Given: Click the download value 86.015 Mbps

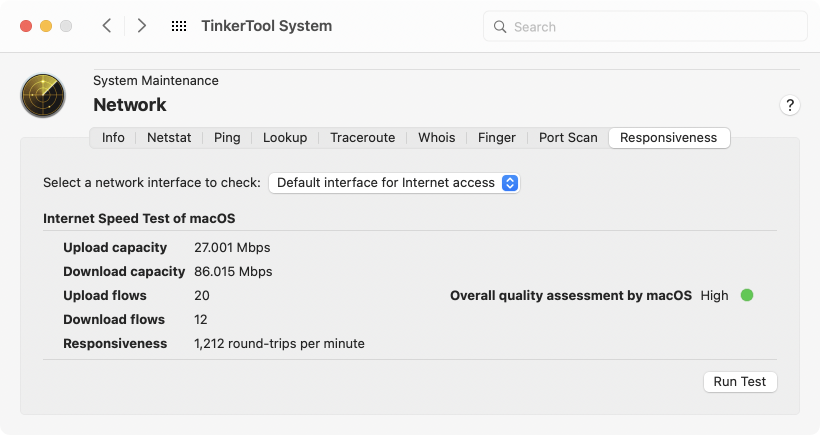Looking at the screenshot, I should point(233,271).
